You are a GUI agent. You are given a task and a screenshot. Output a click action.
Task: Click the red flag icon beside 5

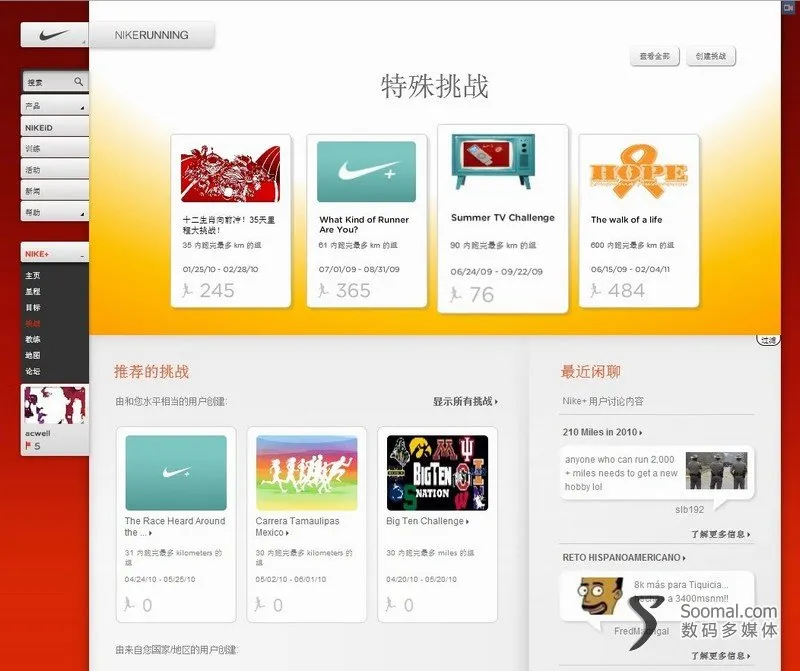(28, 446)
